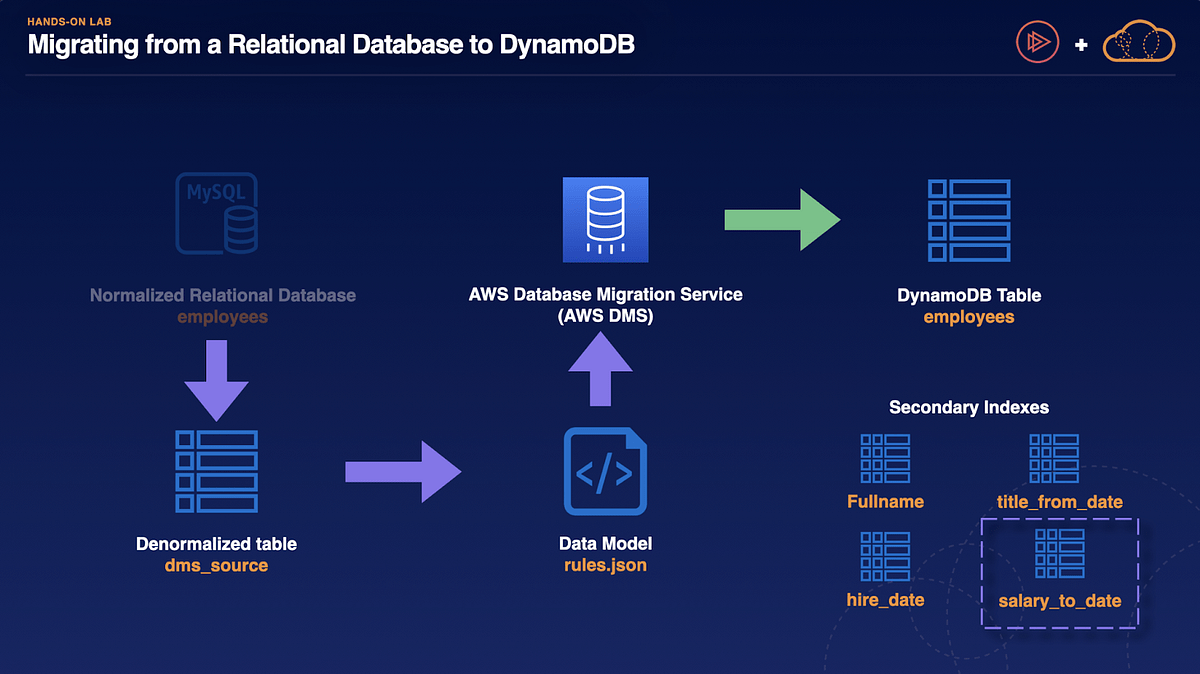1200x674 pixels.
Task: Click the Fullname secondary index icon
Action: point(884,458)
